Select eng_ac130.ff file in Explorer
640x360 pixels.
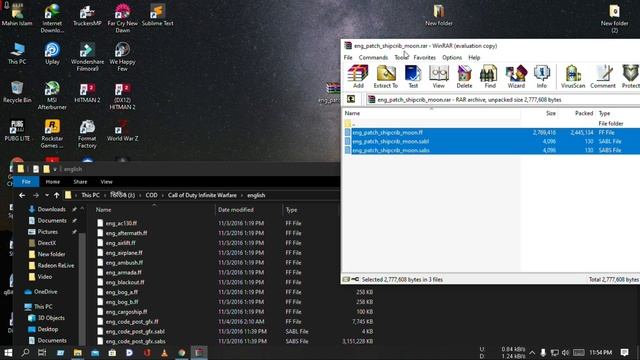(121, 223)
